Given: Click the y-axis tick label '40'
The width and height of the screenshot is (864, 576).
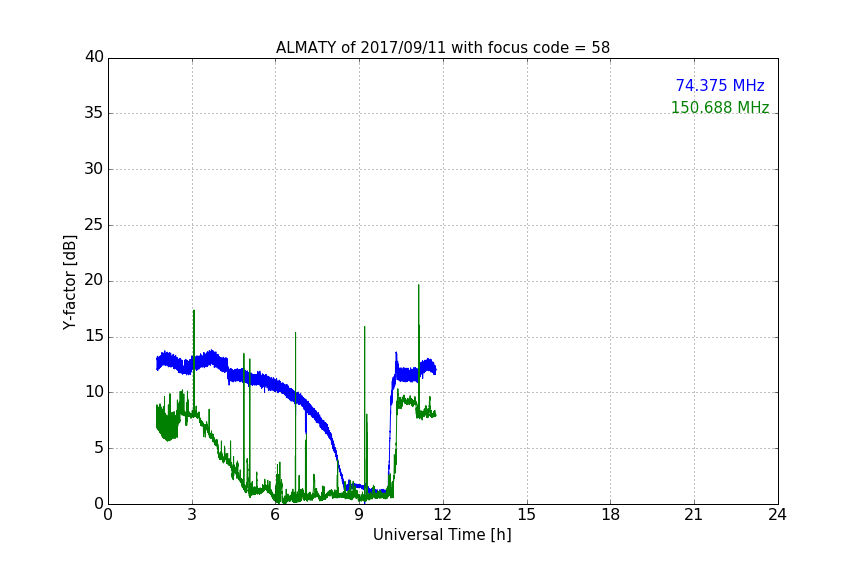Looking at the screenshot, I should pyautogui.click(x=94, y=57).
